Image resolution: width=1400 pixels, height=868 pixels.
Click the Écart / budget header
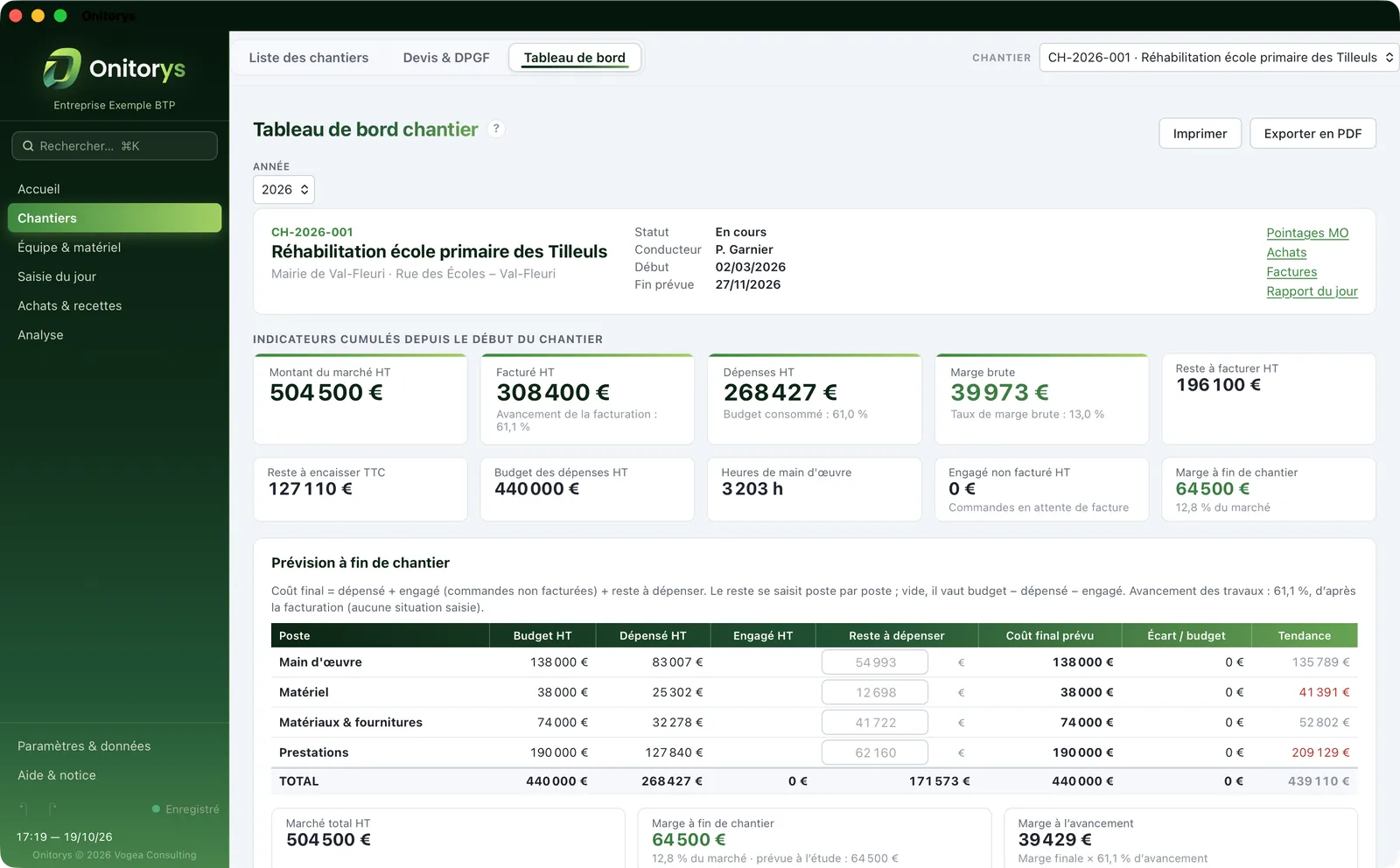point(1186,636)
